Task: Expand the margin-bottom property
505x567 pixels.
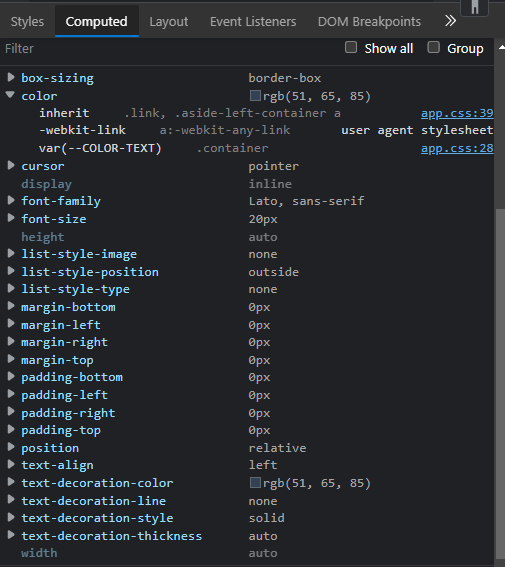Action: pos(11,306)
